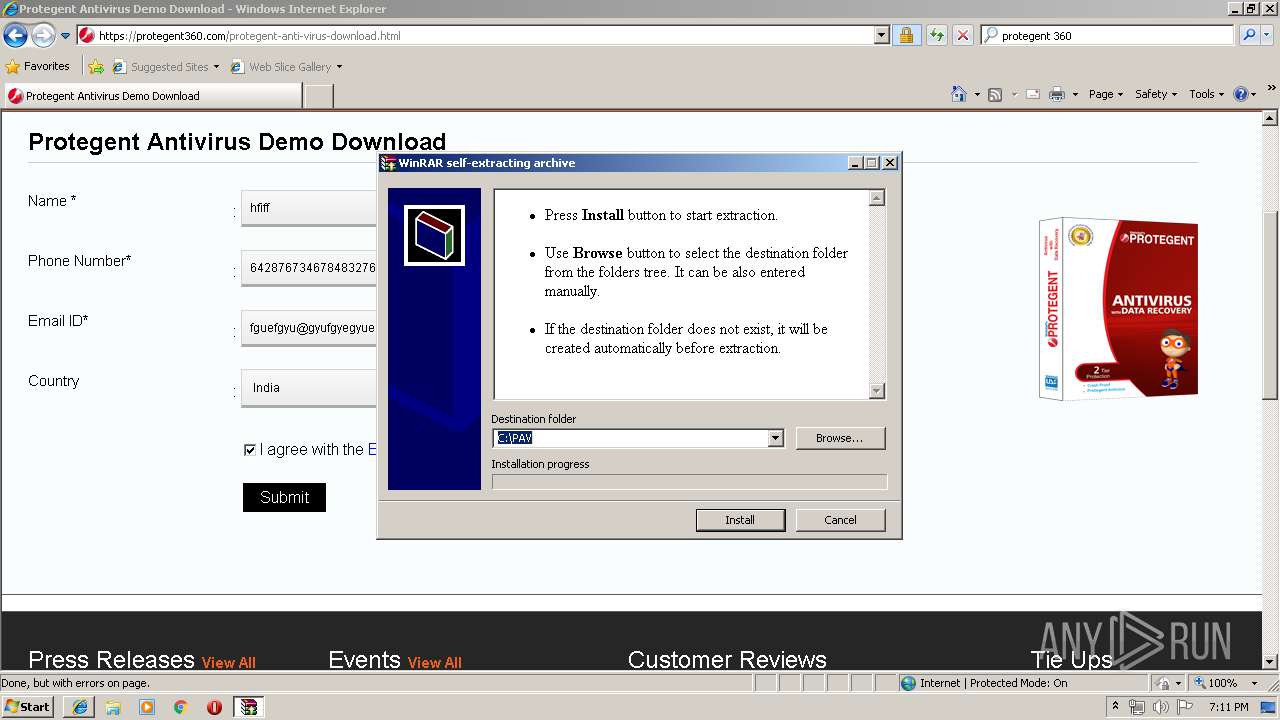Stop loading with the red X icon
Screen dimensions: 1280x720
[x=962, y=36]
